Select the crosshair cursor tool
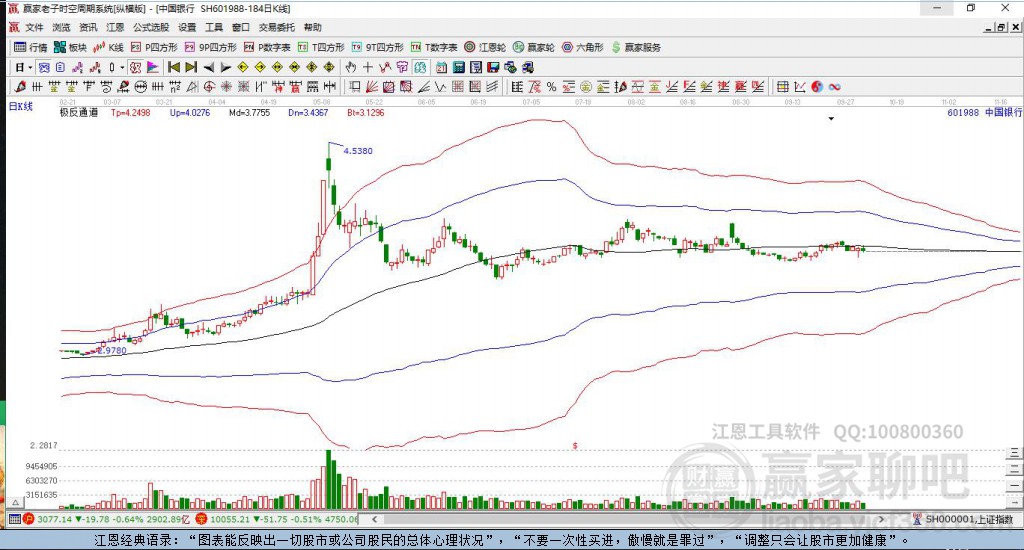 [368, 67]
